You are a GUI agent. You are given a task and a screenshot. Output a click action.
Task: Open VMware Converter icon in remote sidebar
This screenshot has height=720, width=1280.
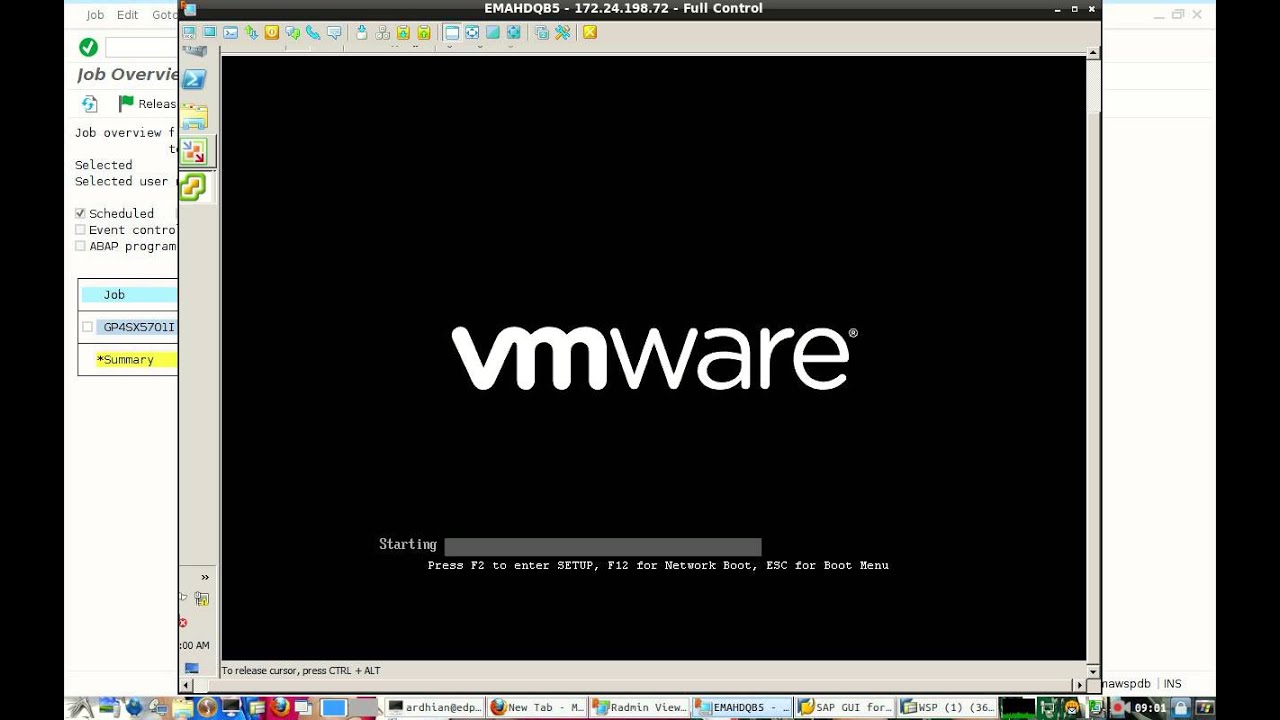[x=194, y=152]
